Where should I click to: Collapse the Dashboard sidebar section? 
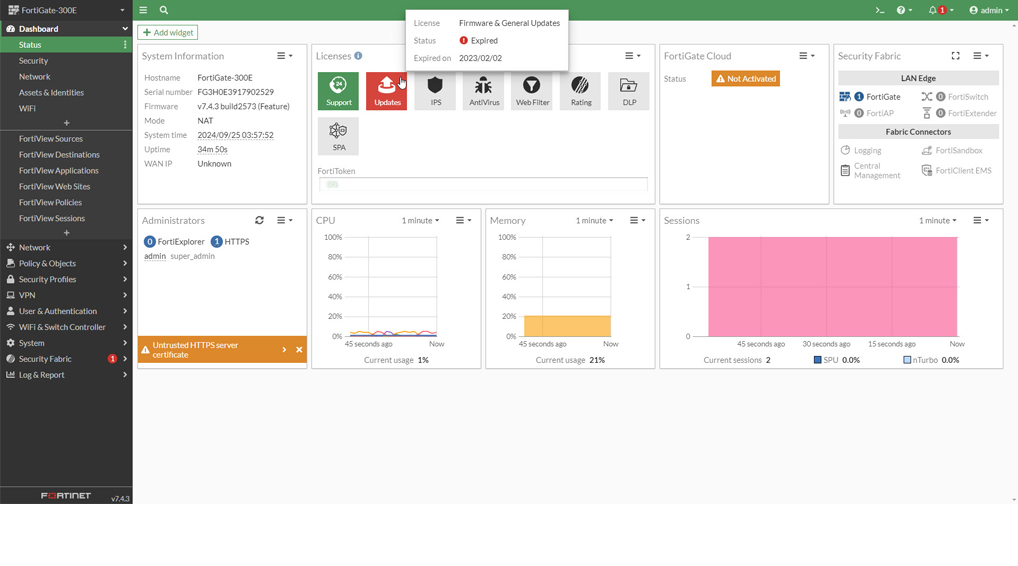click(x=66, y=29)
